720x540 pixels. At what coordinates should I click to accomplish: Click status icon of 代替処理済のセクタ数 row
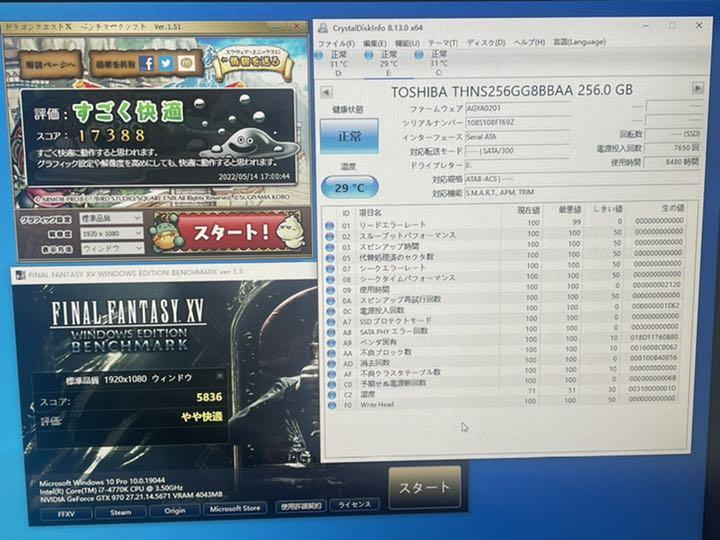(330, 258)
